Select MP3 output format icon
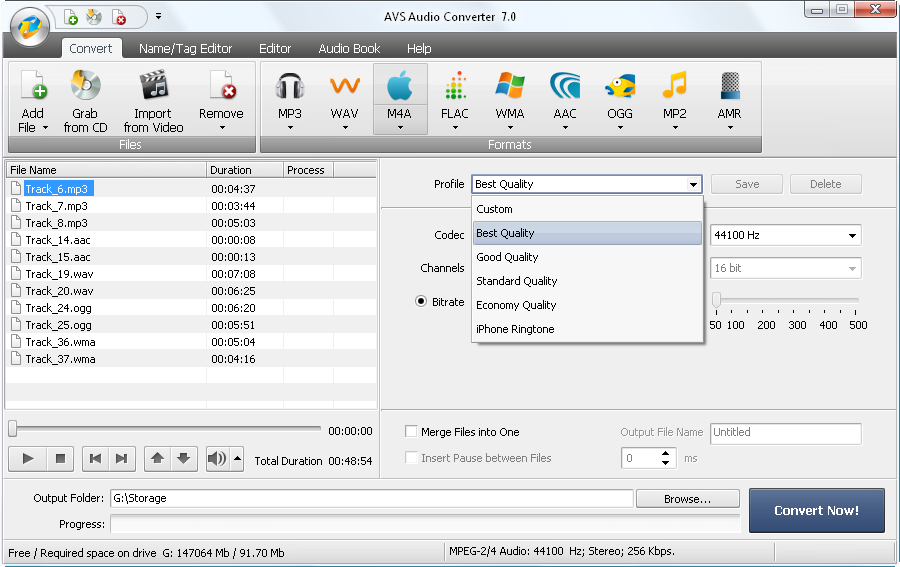The height and width of the screenshot is (567, 900). pos(290,86)
